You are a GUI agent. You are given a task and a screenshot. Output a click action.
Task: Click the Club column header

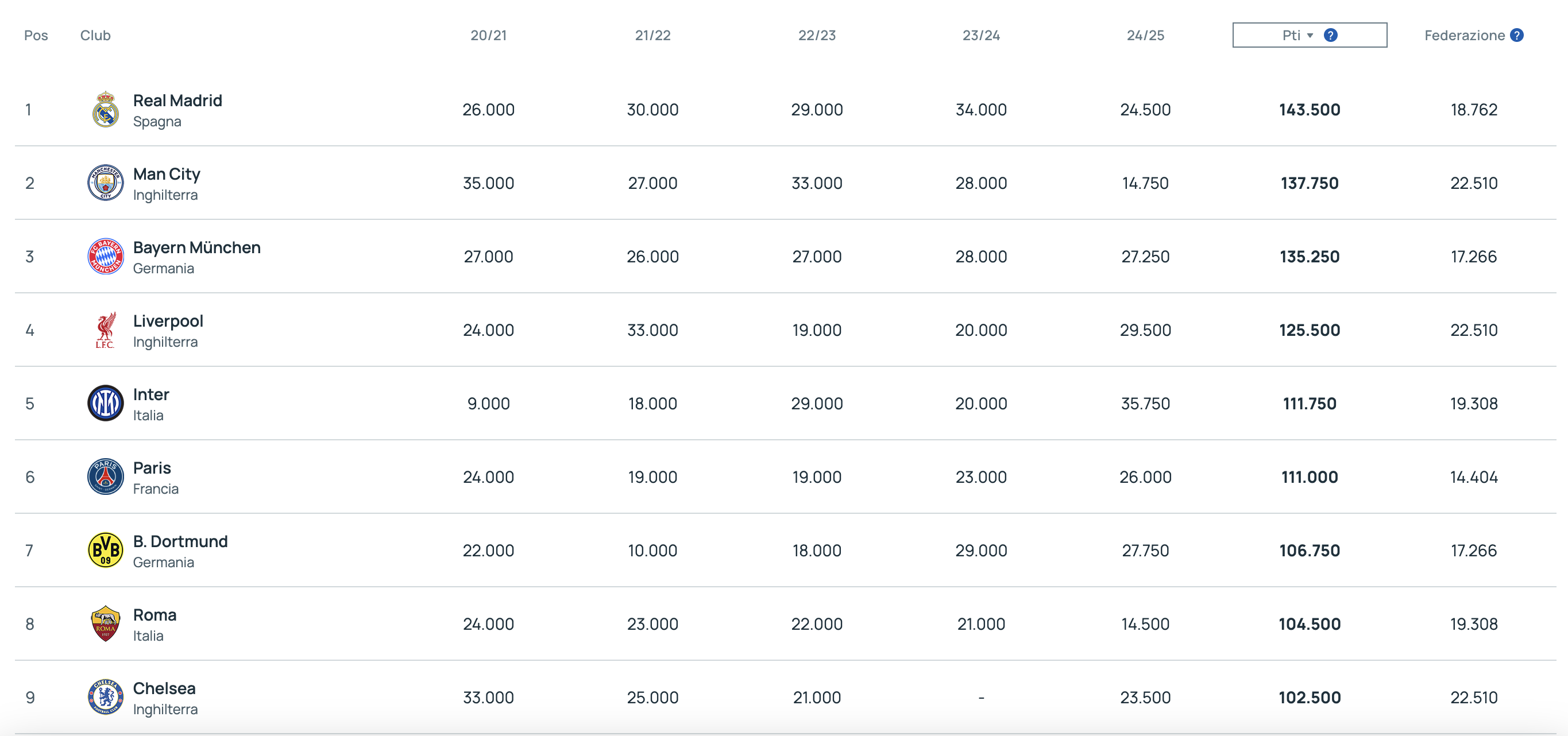tap(95, 35)
